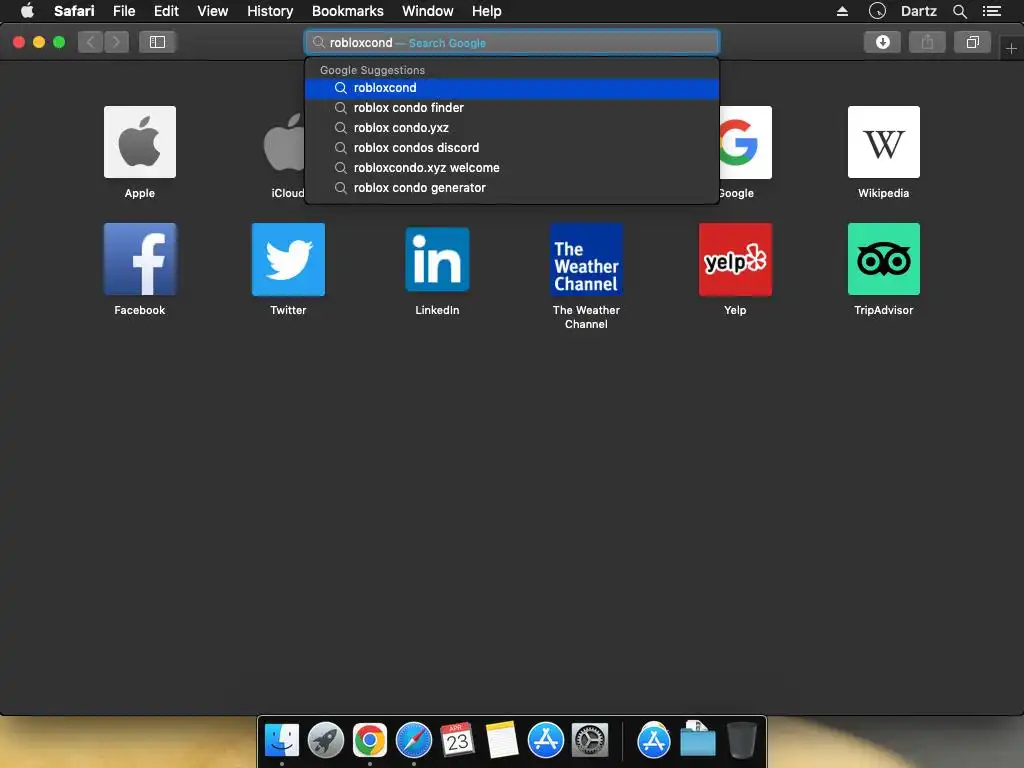The height and width of the screenshot is (768, 1024).
Task: Go back with the left arrow button
Action: pyautogui.click(x=91, y=42)
